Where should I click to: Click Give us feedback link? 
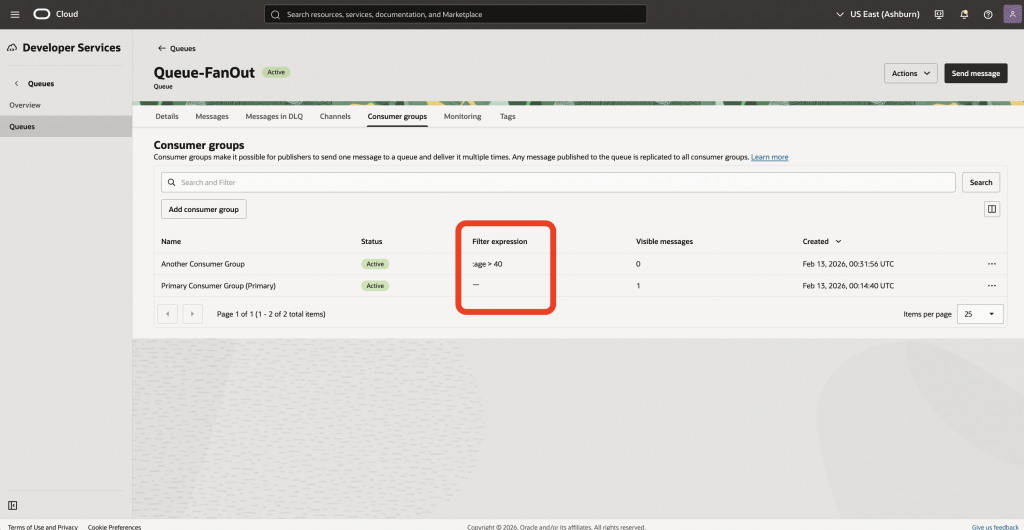tap(995, 526)
